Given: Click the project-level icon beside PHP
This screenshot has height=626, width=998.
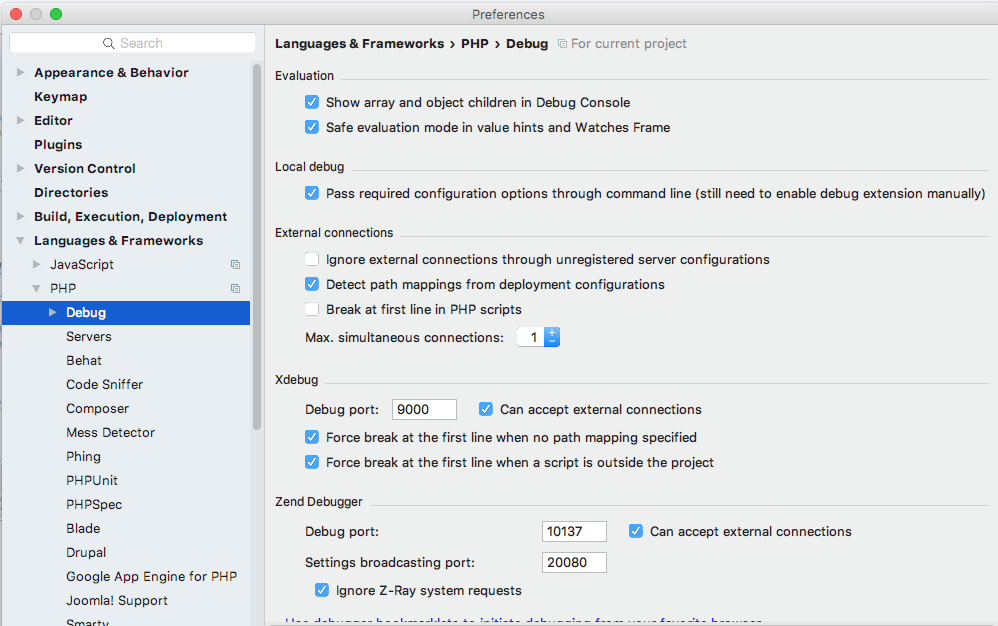Looking at the screenshot, I should (x=235, y=289).
